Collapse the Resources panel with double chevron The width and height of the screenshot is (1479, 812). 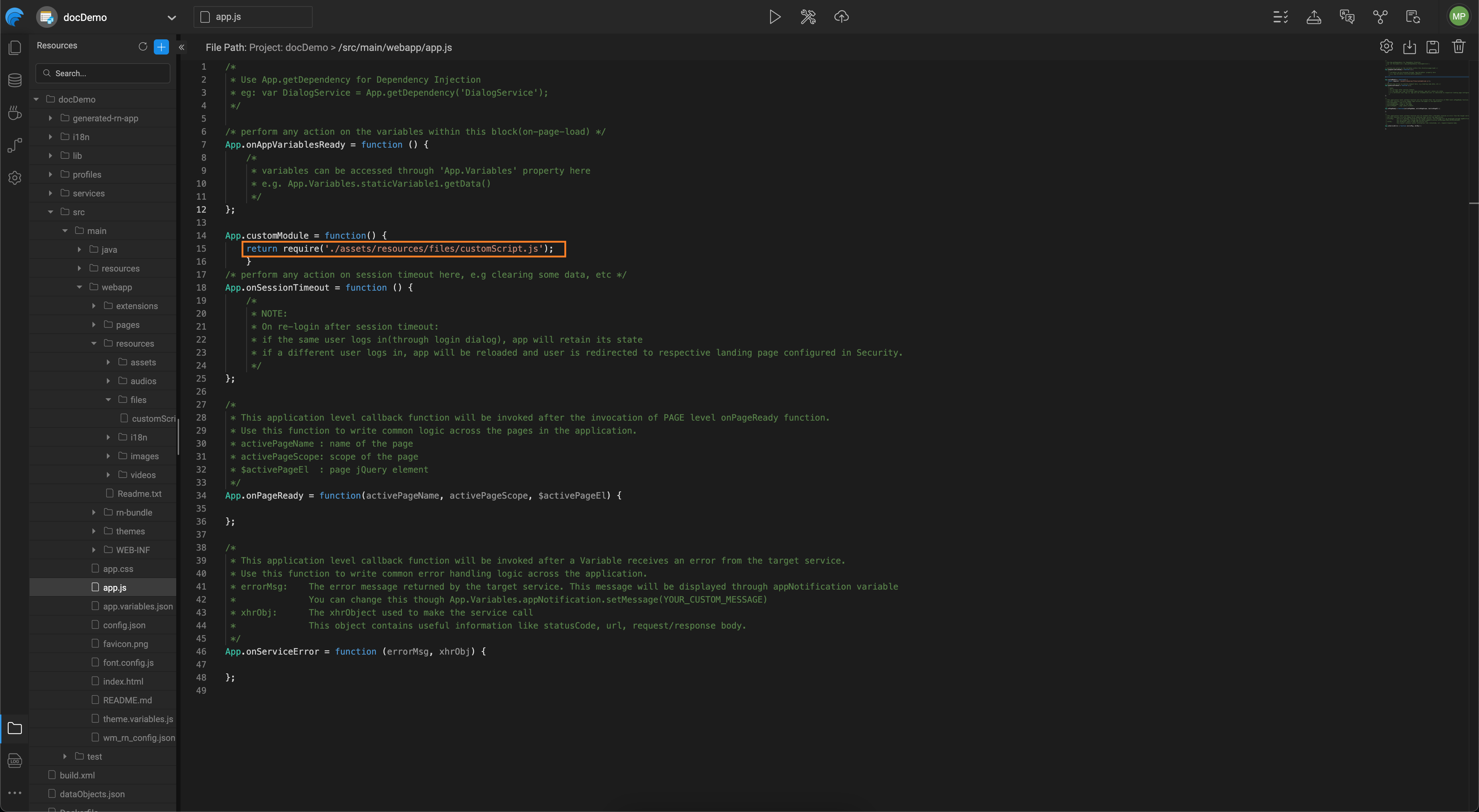pos(181,47)
